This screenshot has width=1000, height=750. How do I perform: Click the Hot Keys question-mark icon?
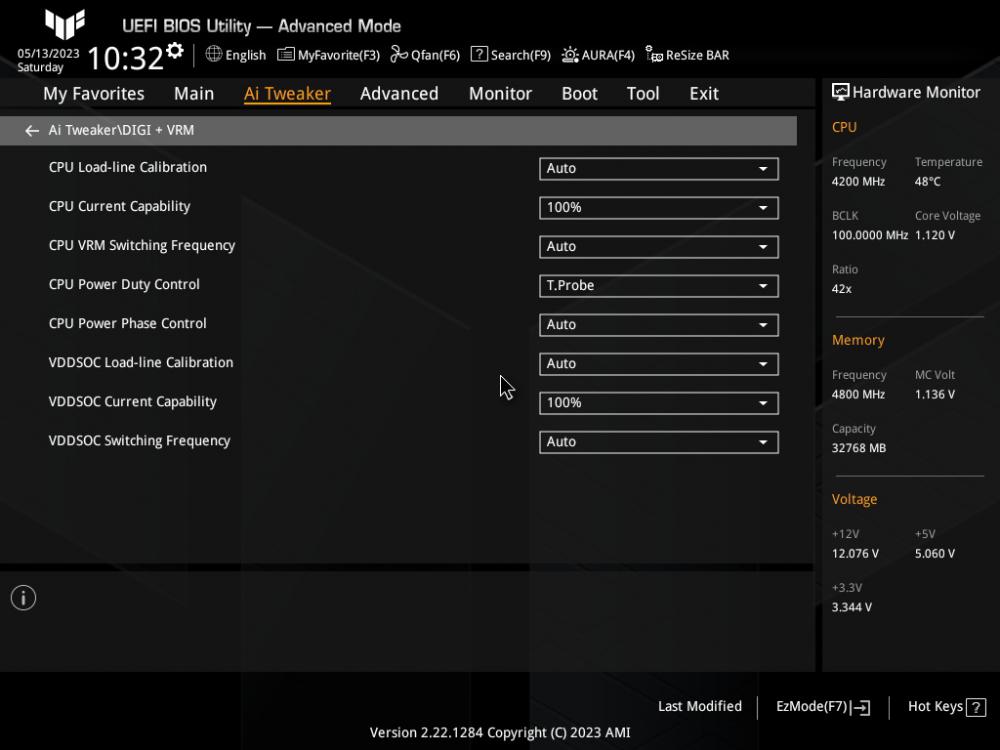click(x=976, y=707)
